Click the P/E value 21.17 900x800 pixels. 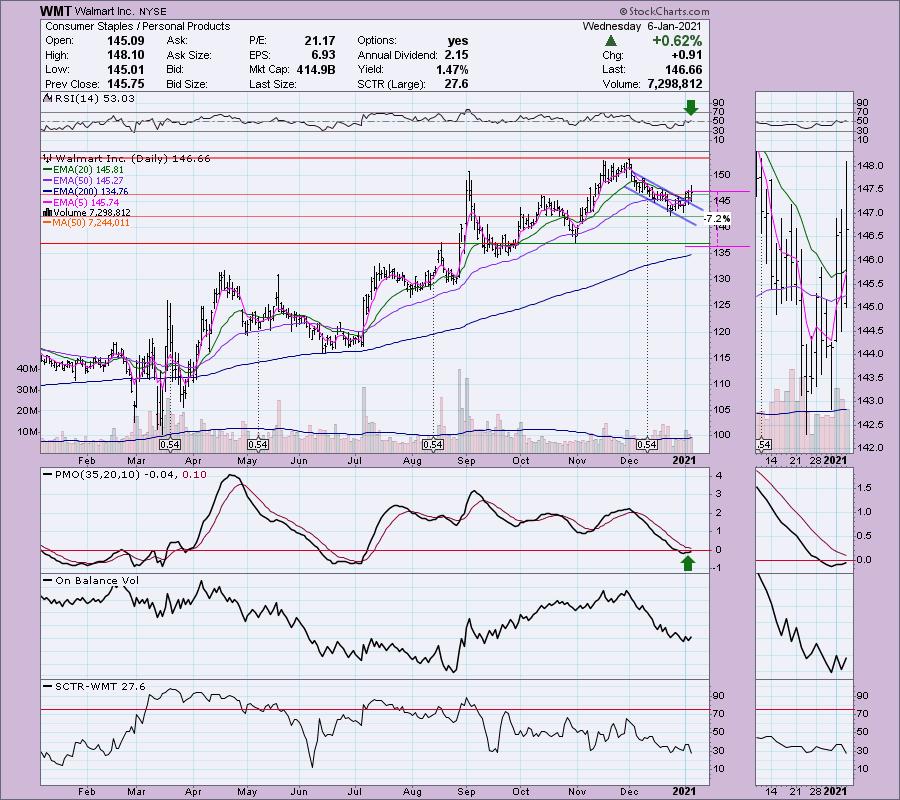[320, 41]
